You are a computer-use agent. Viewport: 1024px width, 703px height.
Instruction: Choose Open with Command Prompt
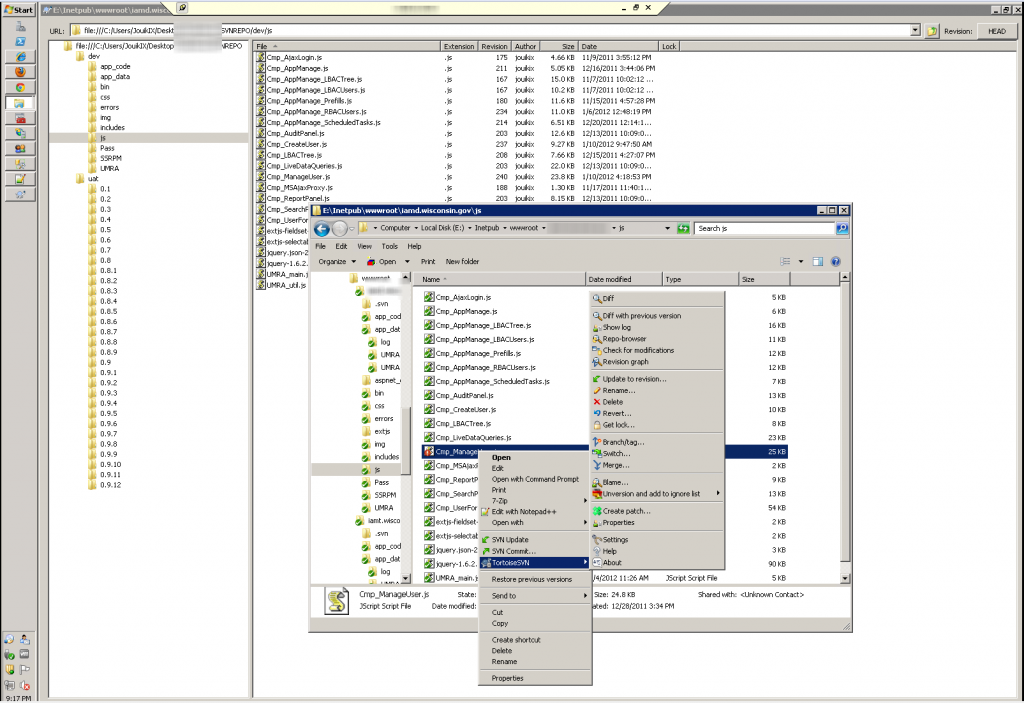coord(535,479)
